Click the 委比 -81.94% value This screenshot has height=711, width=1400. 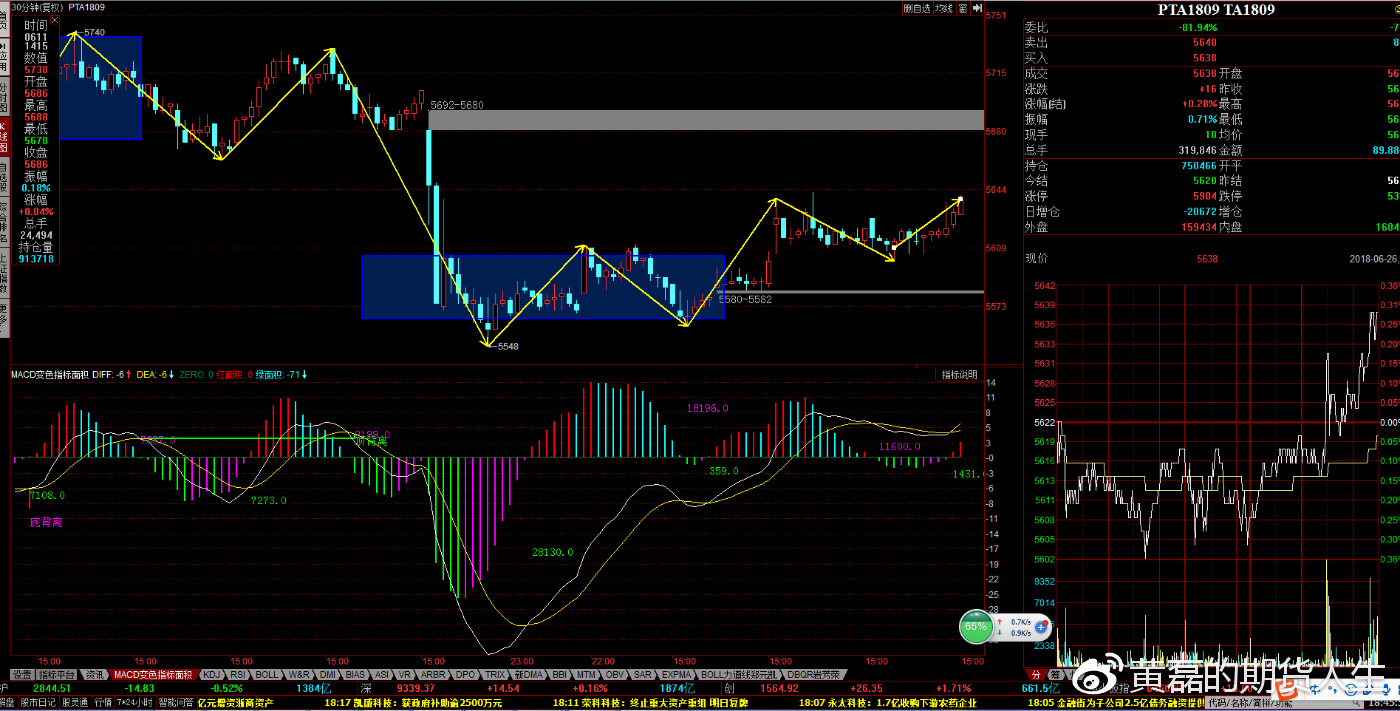click(x=1198, y=27)
